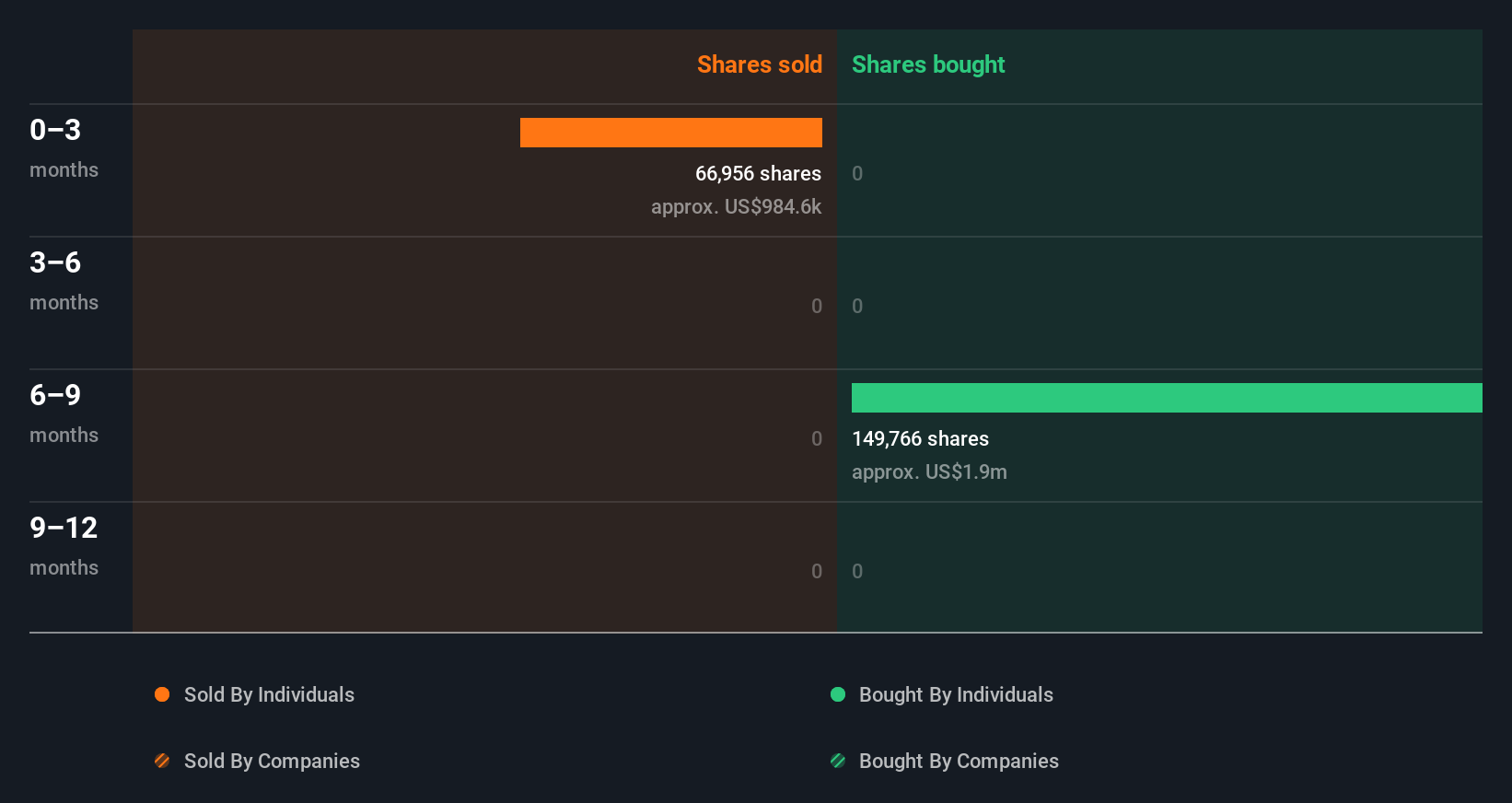1512x803 pixels.
Task: Select the Sold By Individuals legend label
Action: 269,695
